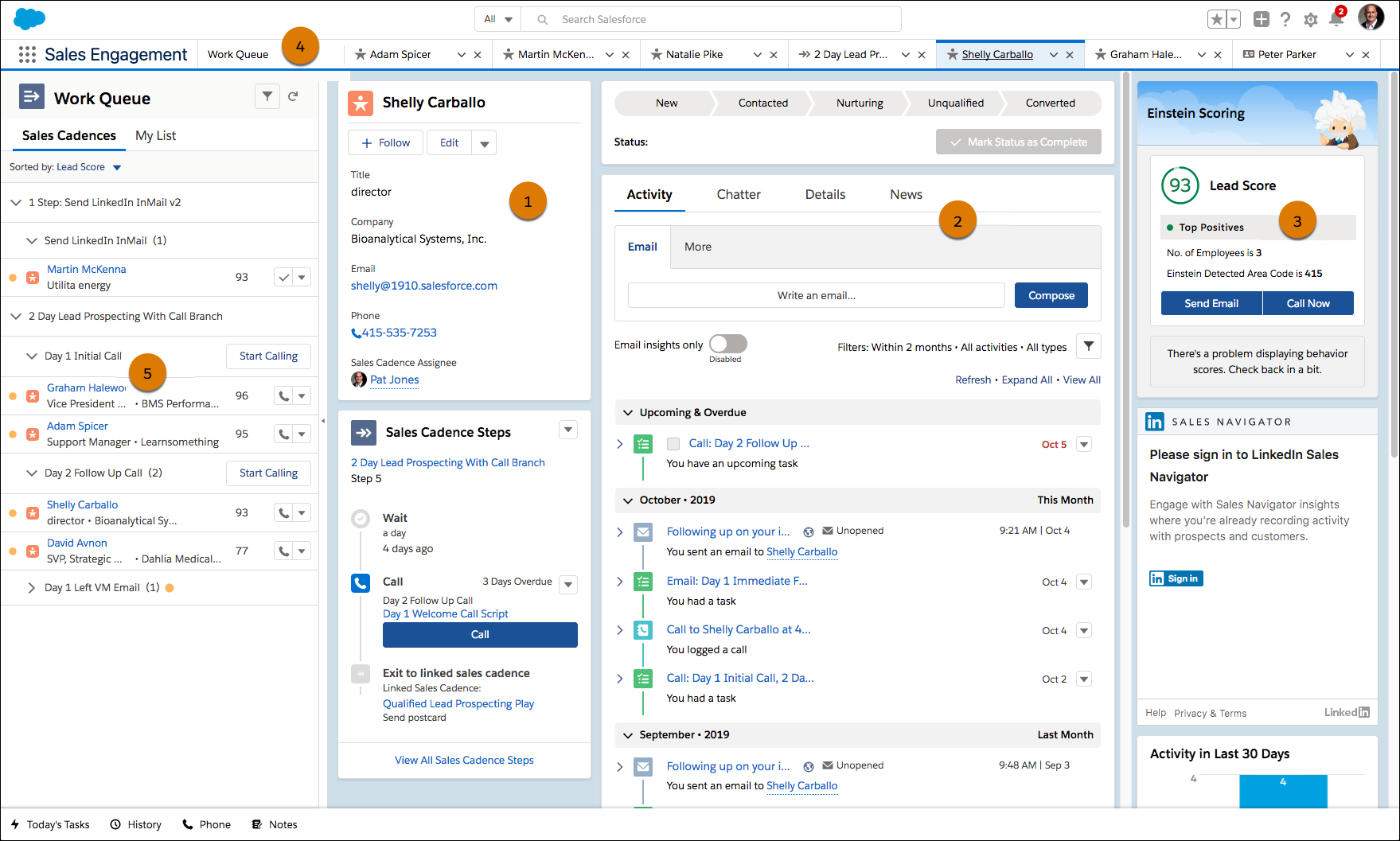This screenshot has width=1400, height=841.
Task: Expand the Day 1 Left VM Email group
Action: (32, 588)
